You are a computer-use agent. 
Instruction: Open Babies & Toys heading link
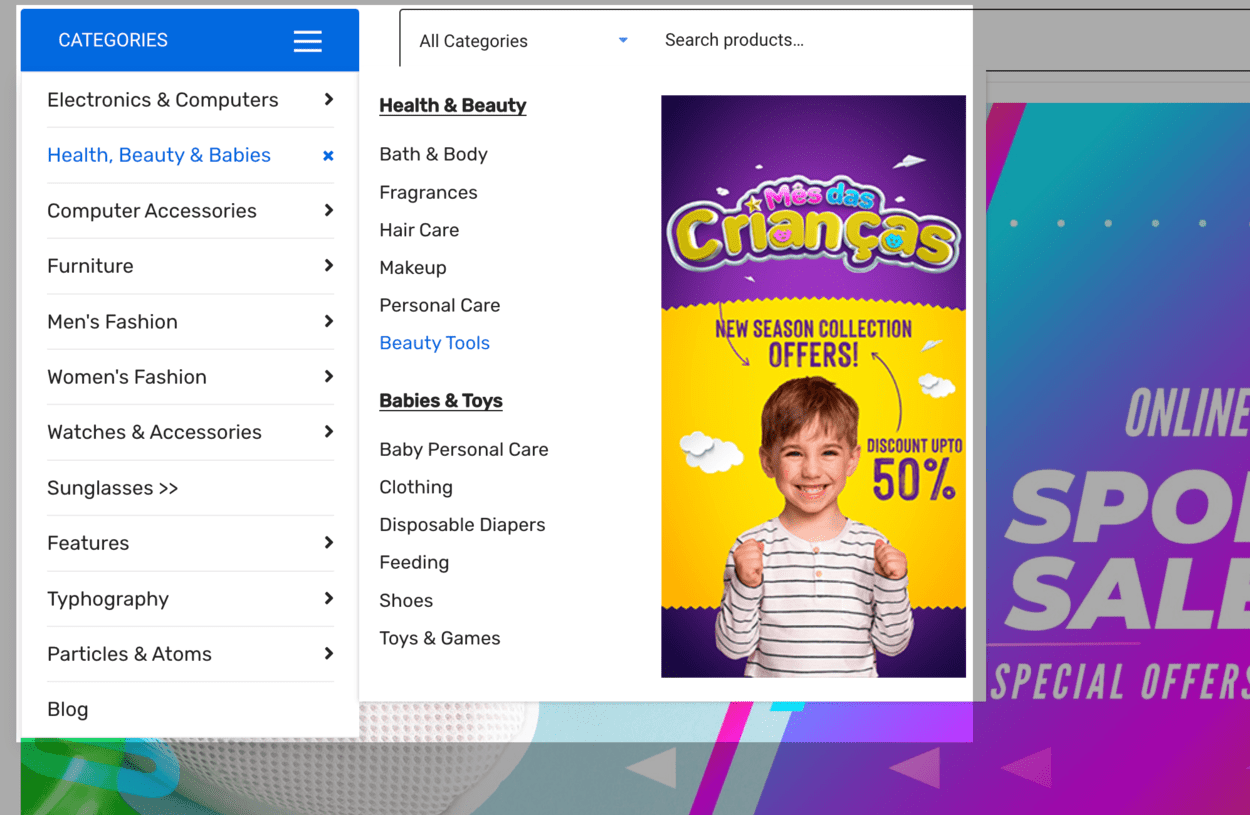(441, 400)
